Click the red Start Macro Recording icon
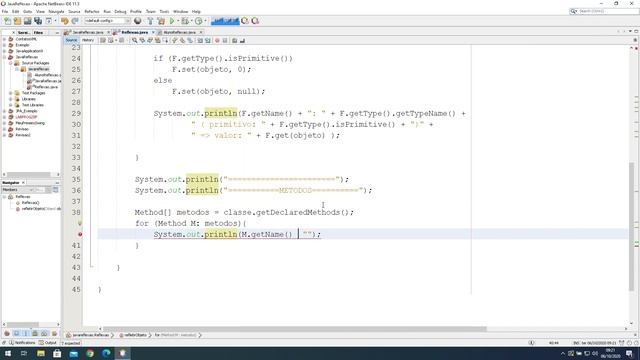Image resolution: width=640 pixels, height=360 pixels. tap(217, 40)
